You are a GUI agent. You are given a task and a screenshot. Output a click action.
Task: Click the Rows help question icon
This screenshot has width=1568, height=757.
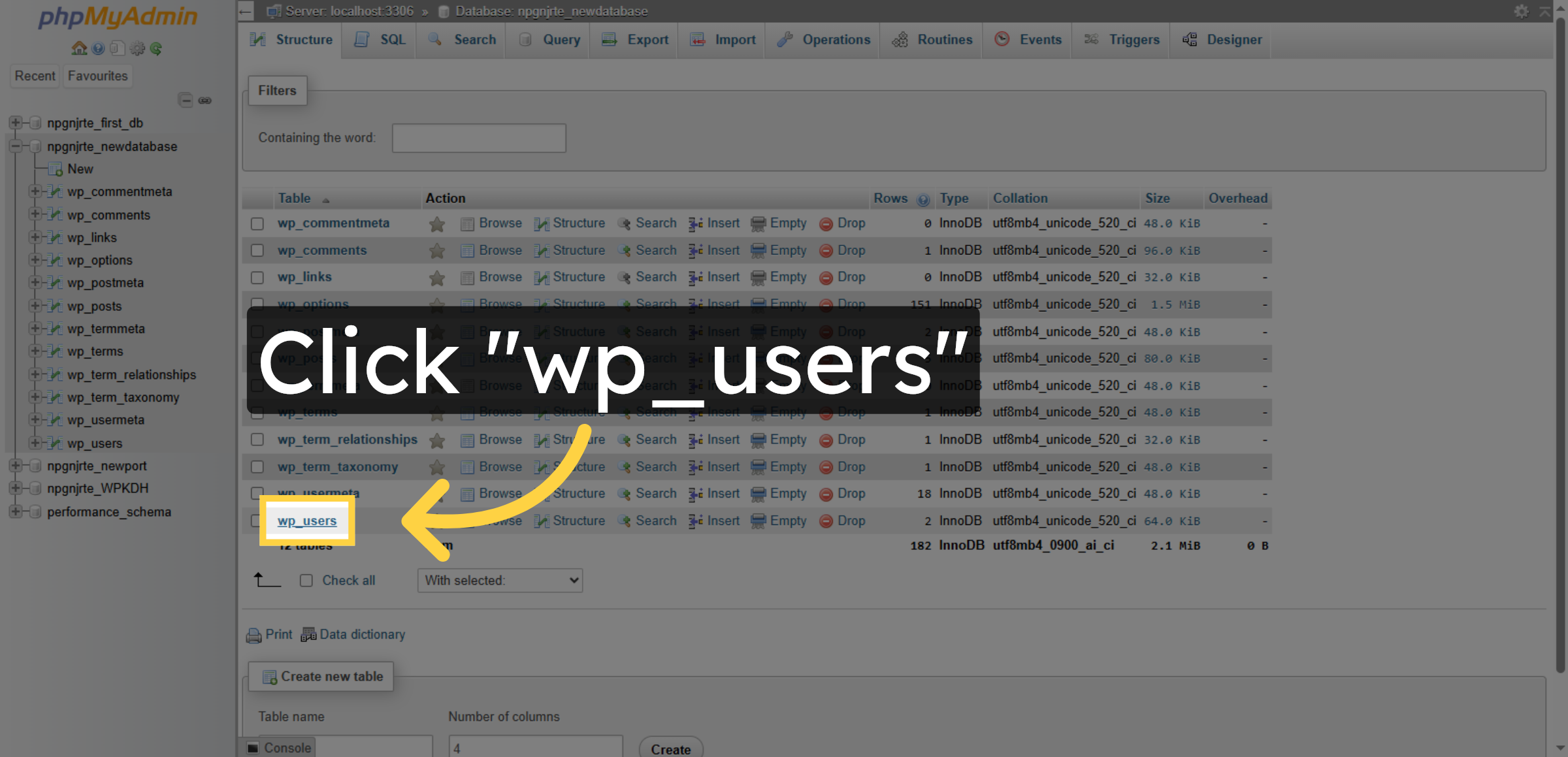pyautogui.click(x=923, y=199)
